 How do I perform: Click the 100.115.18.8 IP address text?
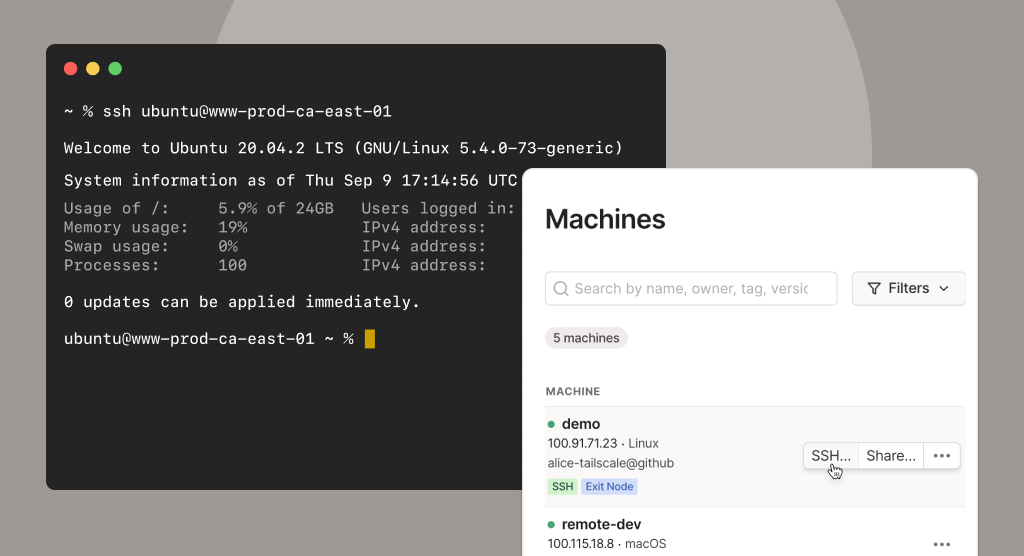(x=581, y=544)
